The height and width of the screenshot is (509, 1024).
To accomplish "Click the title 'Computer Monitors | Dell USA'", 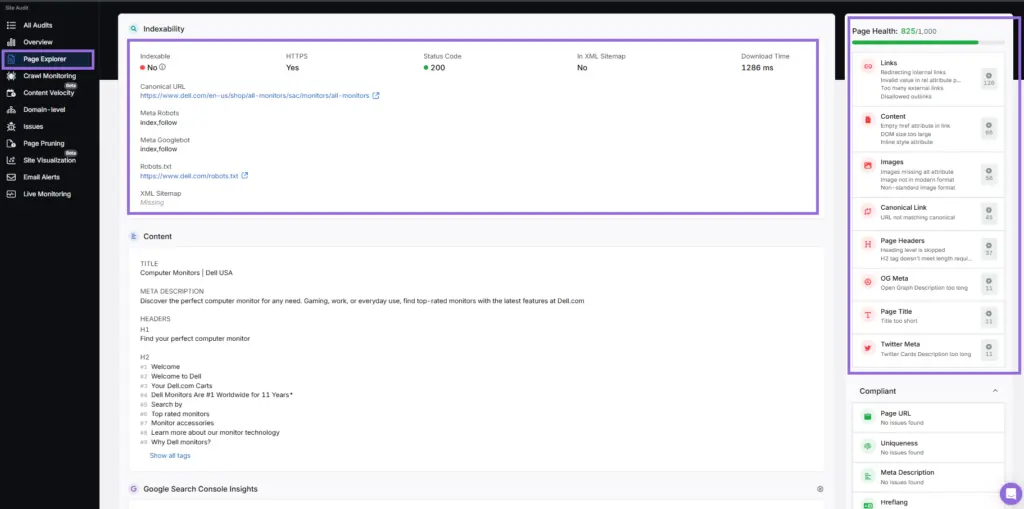I will 186,273.
